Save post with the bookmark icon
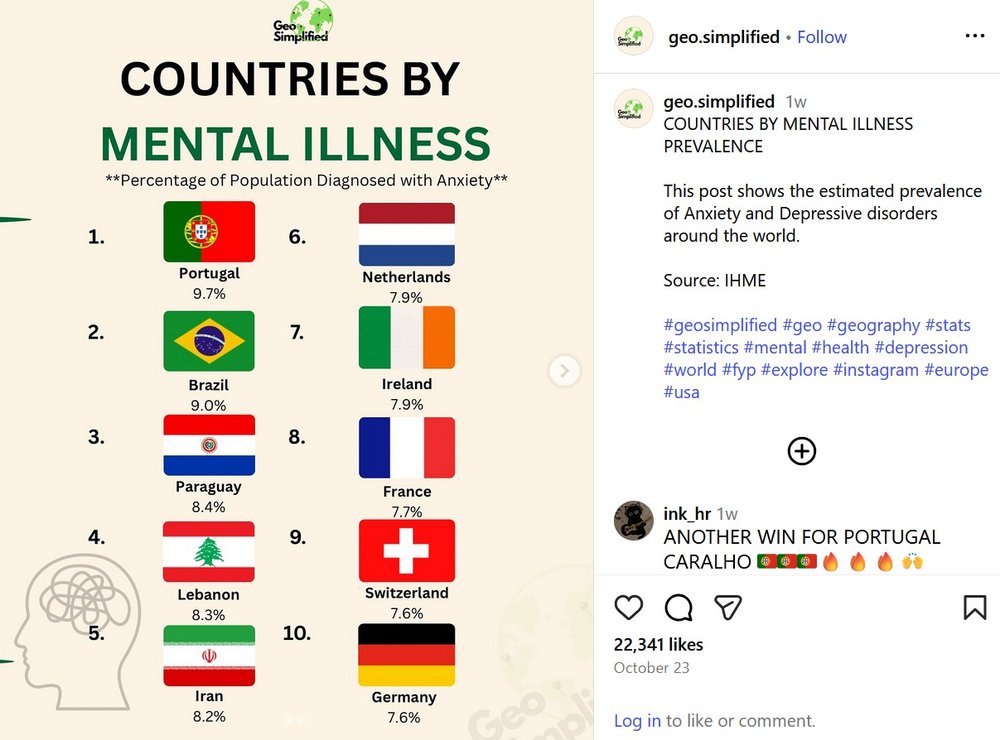The width and height of the screenshot is (1000, 740). point(974,607)
